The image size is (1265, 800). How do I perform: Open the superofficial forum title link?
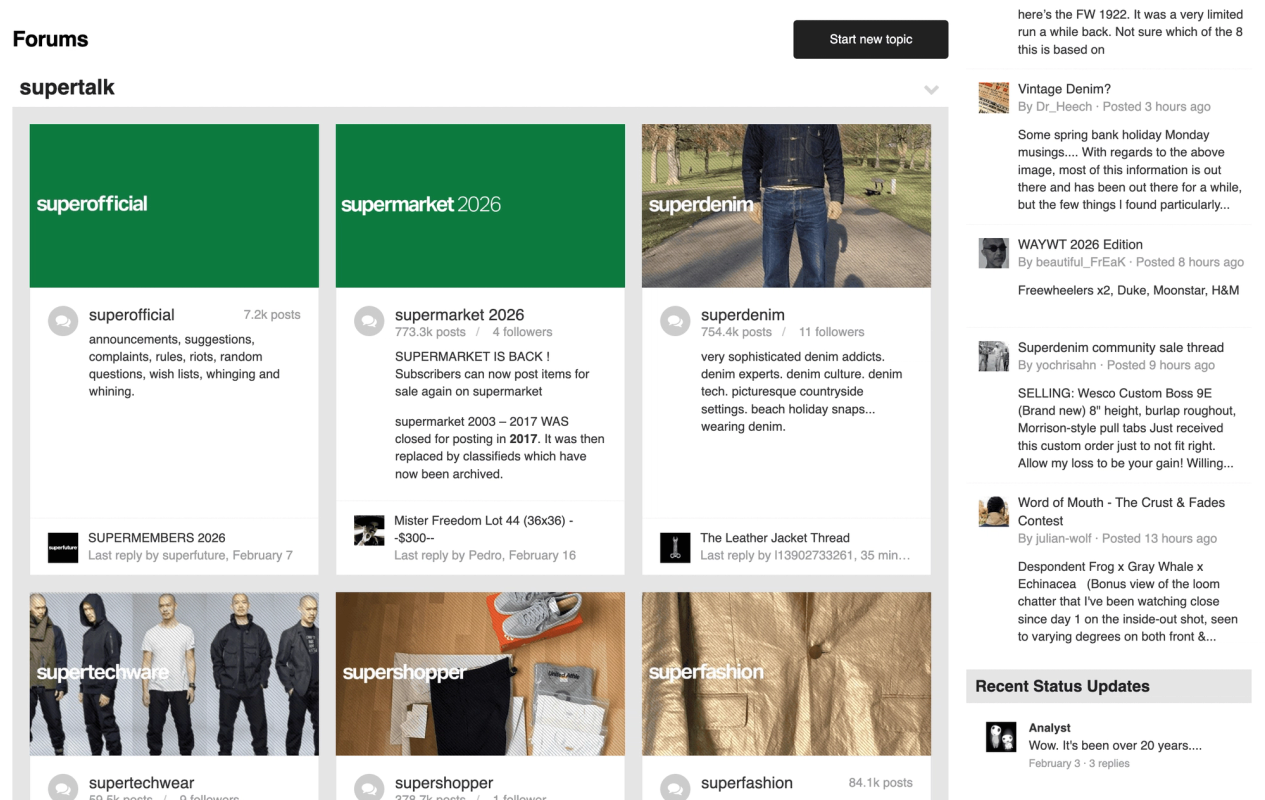pyautogui.click(x=131, y=315)
